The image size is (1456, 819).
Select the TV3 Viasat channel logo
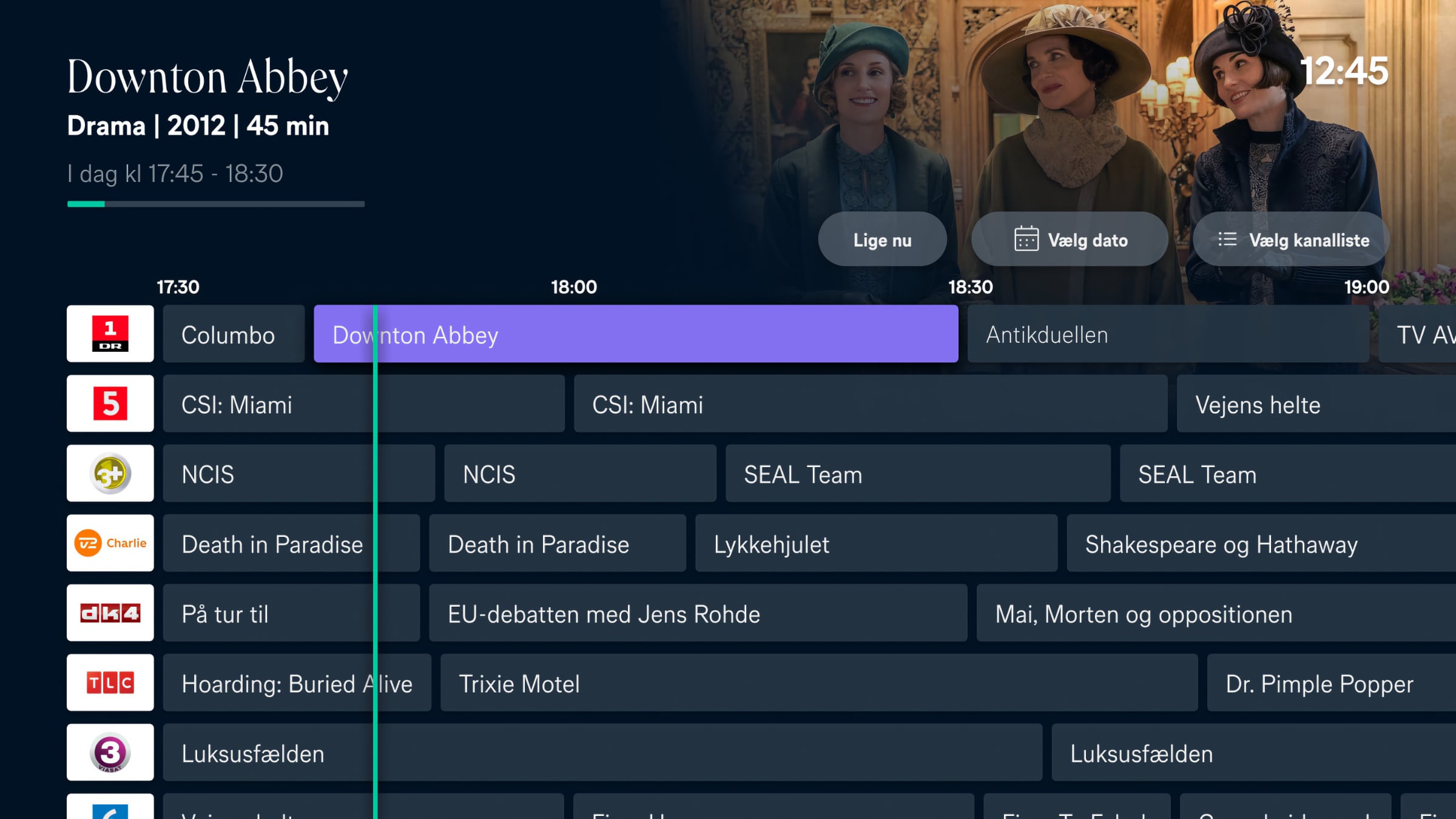coord(110,752)
